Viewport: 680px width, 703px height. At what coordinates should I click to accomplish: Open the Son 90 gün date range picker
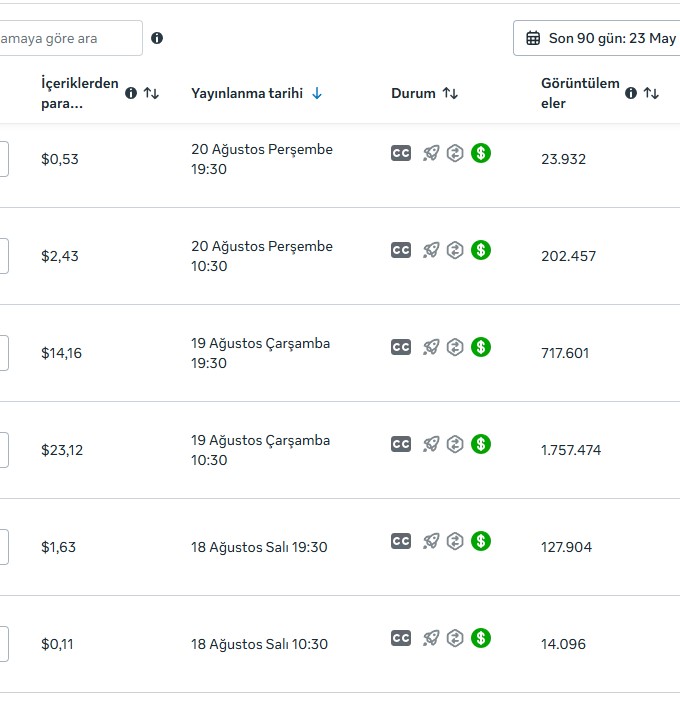(597, 38)
